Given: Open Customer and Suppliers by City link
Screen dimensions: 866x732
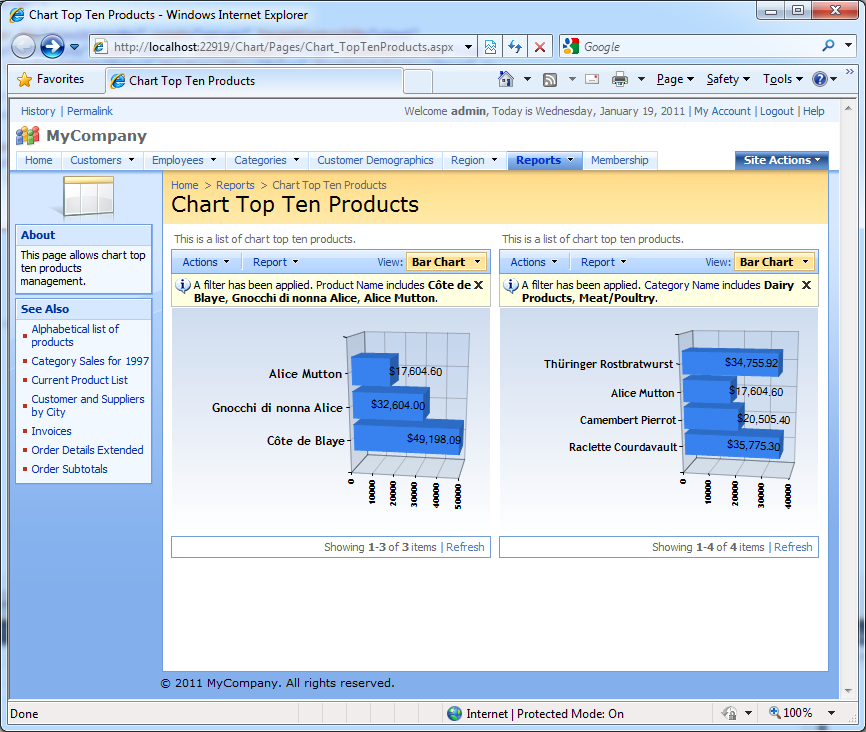Looking at the screenshot, I should tap(88, 406).
